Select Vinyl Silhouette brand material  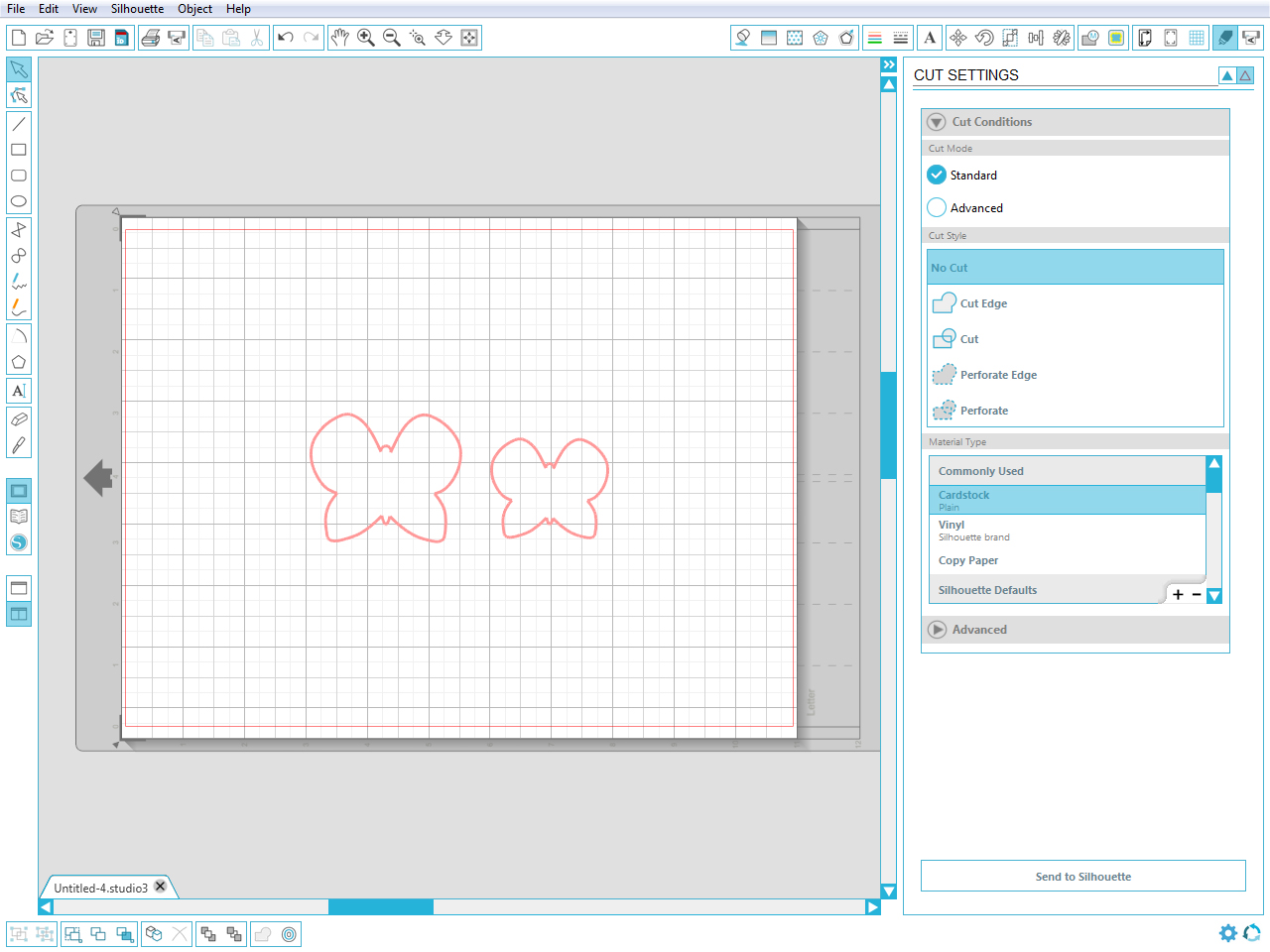pyautogui.click(x=1068, y=531)
